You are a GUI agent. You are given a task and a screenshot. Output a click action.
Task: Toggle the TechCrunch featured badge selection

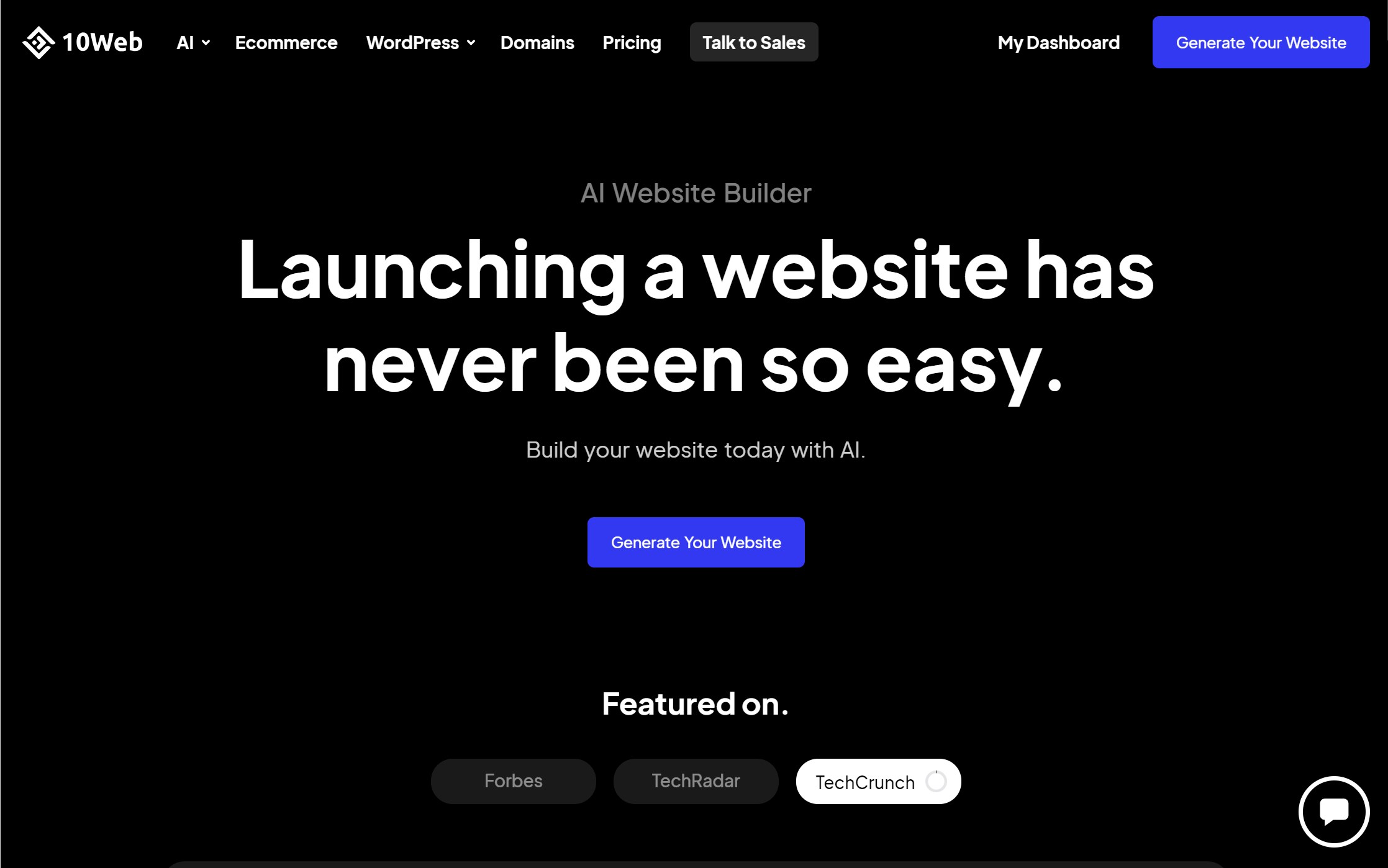tap(879, 781)
